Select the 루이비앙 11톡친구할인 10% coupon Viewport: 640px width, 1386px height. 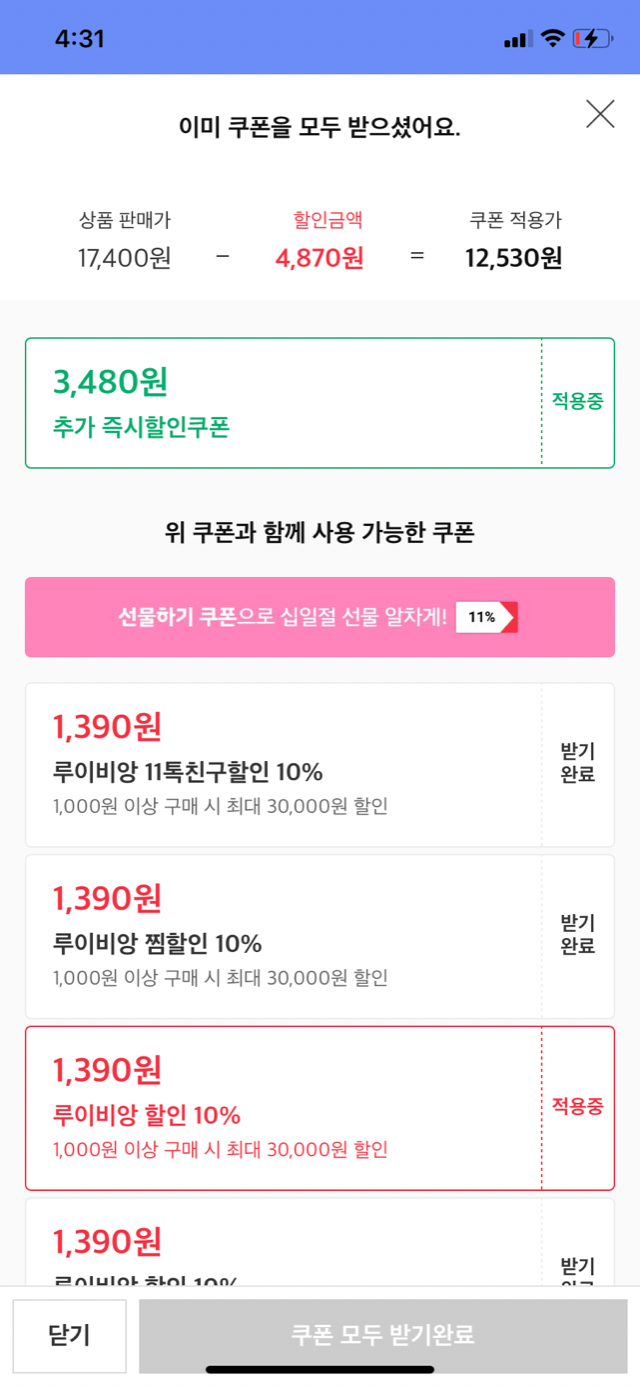280,765
